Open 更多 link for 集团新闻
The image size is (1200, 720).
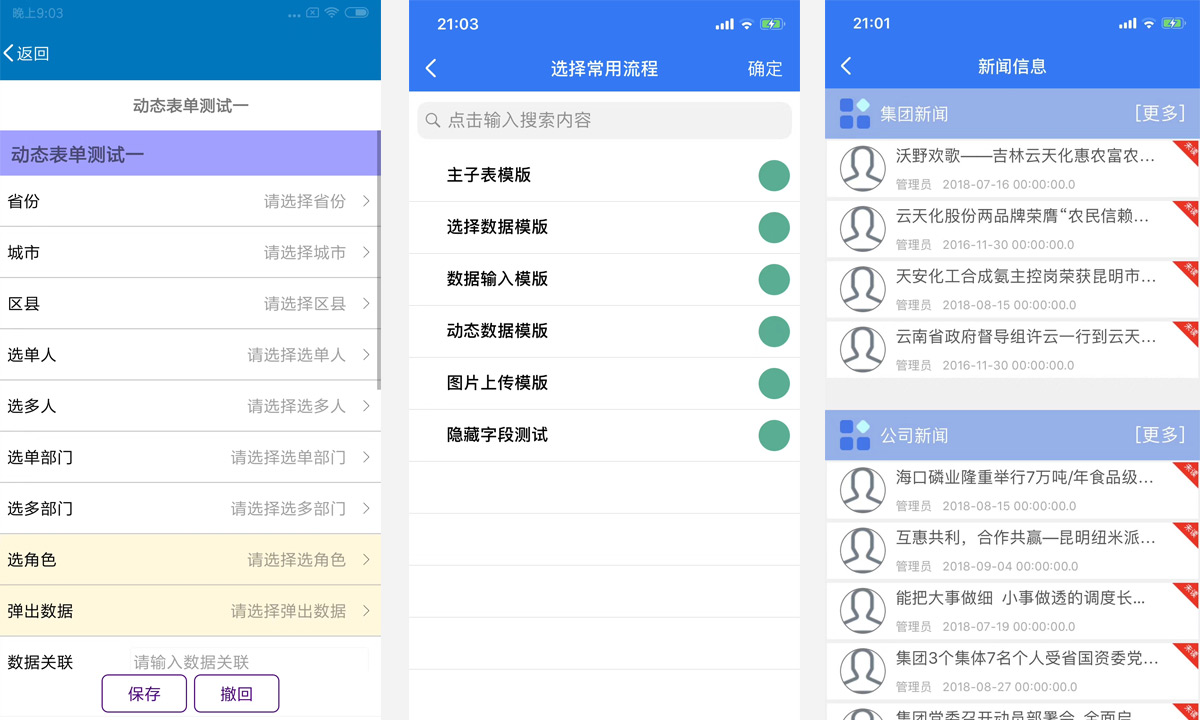[x=1159, y=113]
